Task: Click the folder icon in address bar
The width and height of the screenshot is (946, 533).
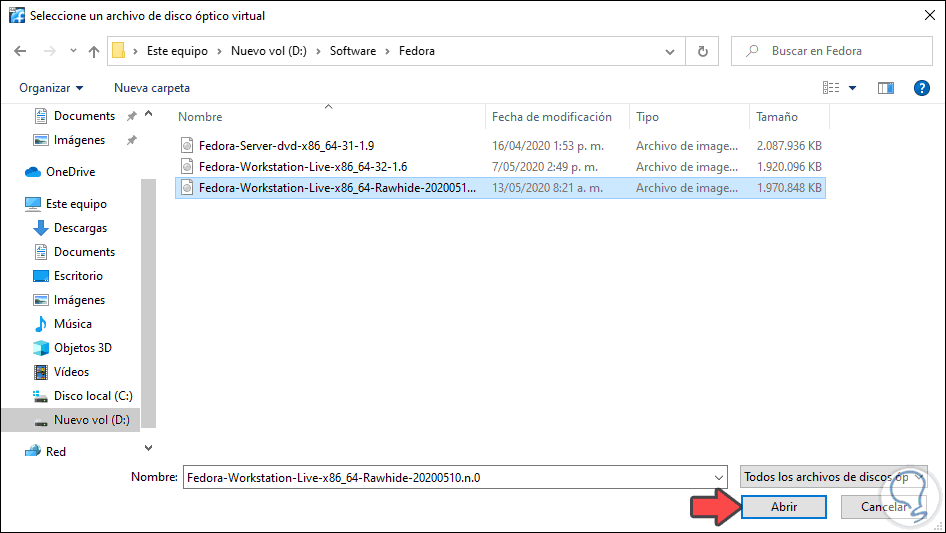Action: tap(119, 51)
